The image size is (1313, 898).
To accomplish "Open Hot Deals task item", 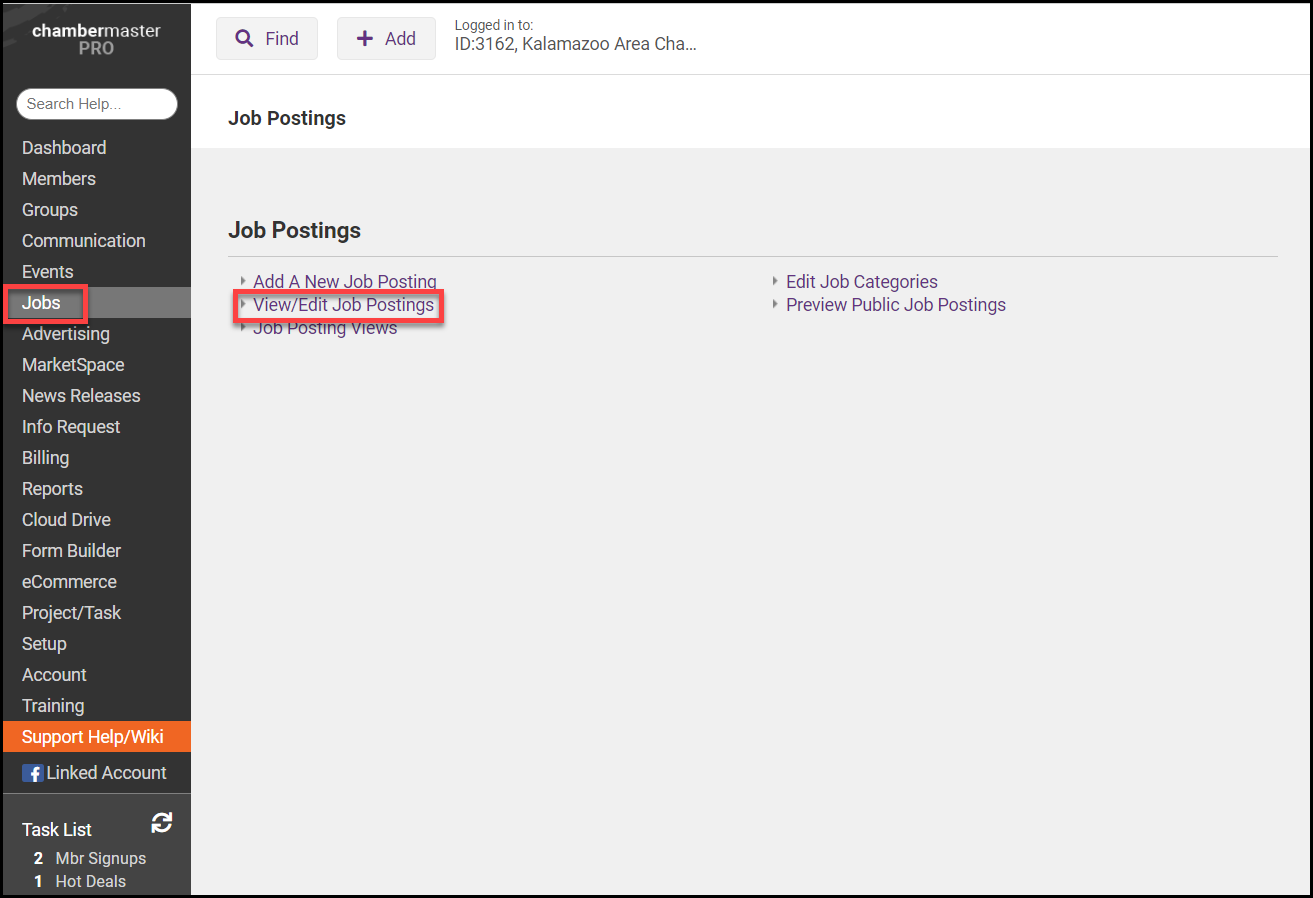I will (x=90, y=881).
